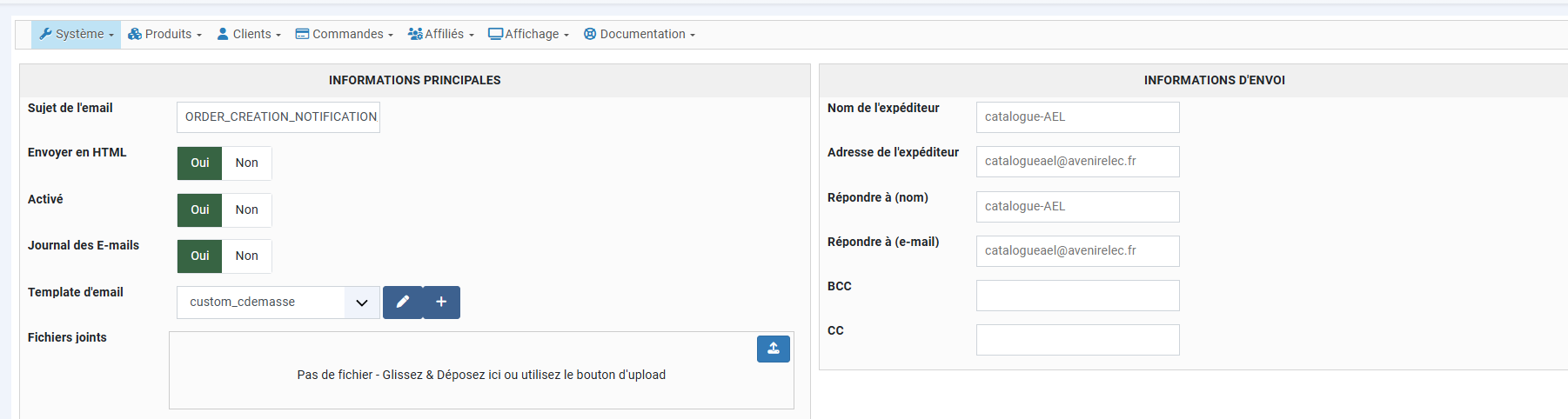
Task: Click the Sujet de l'email field
Action: tap(278, 117)
